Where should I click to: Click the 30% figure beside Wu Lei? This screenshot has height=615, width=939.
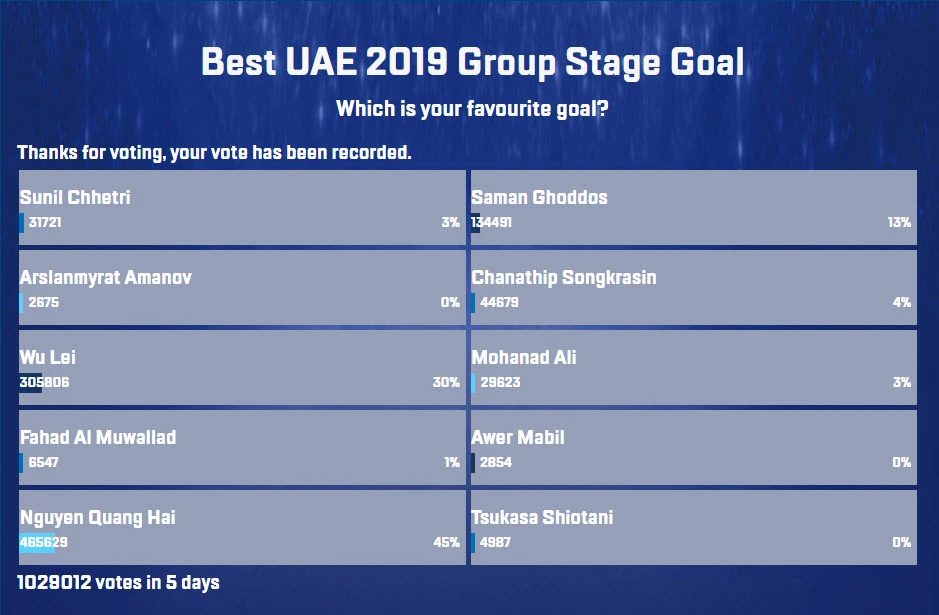tap(447, 383)
